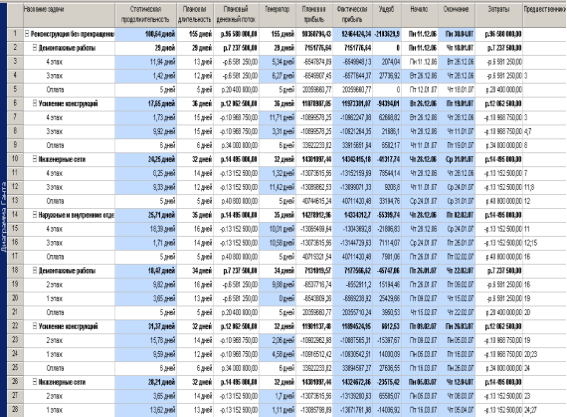567x417 pixels.
Task: Select Окончание cell 'Ср 31.01.07' in row 13
Action: click(x=457, y=201)
